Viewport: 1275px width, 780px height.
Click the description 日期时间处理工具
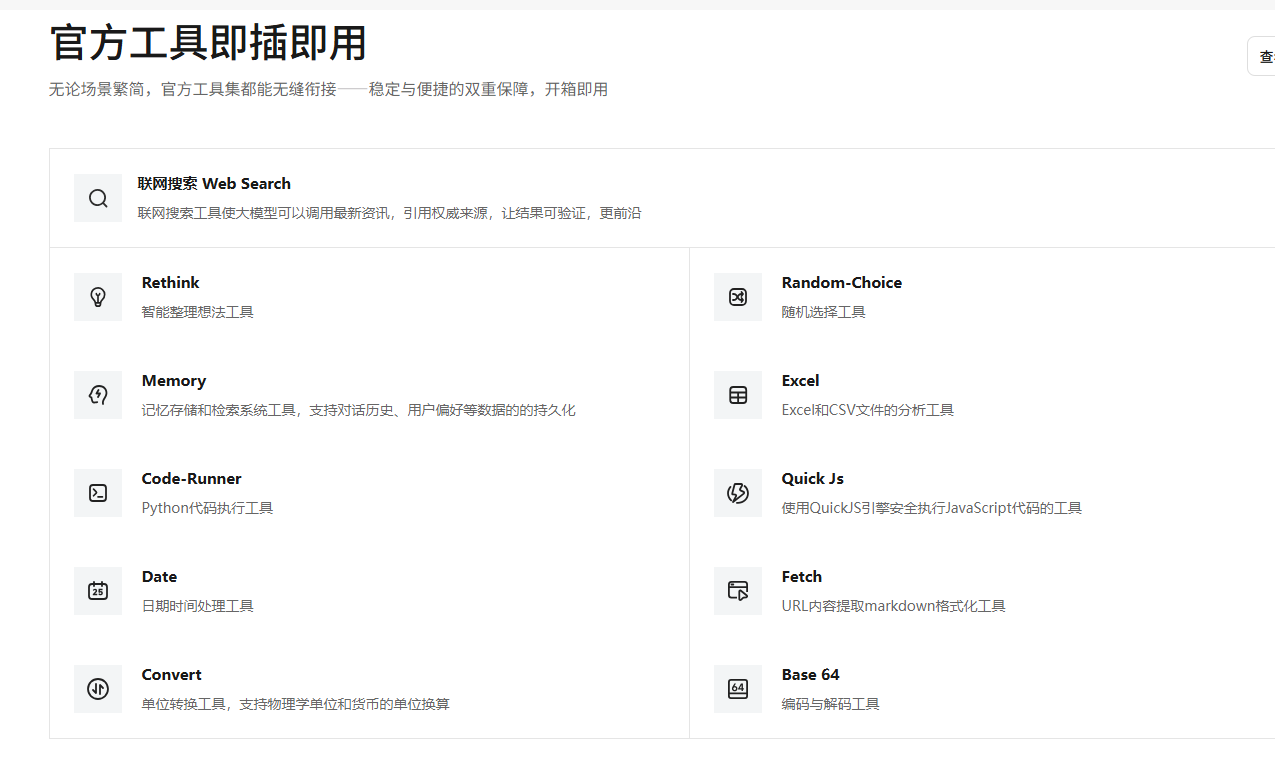pos(198,606)
